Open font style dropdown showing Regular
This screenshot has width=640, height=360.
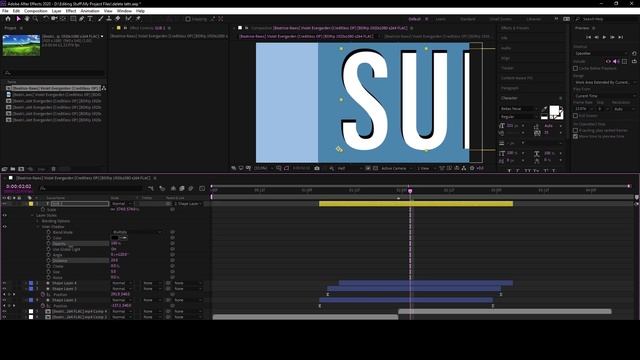[518, 117]
